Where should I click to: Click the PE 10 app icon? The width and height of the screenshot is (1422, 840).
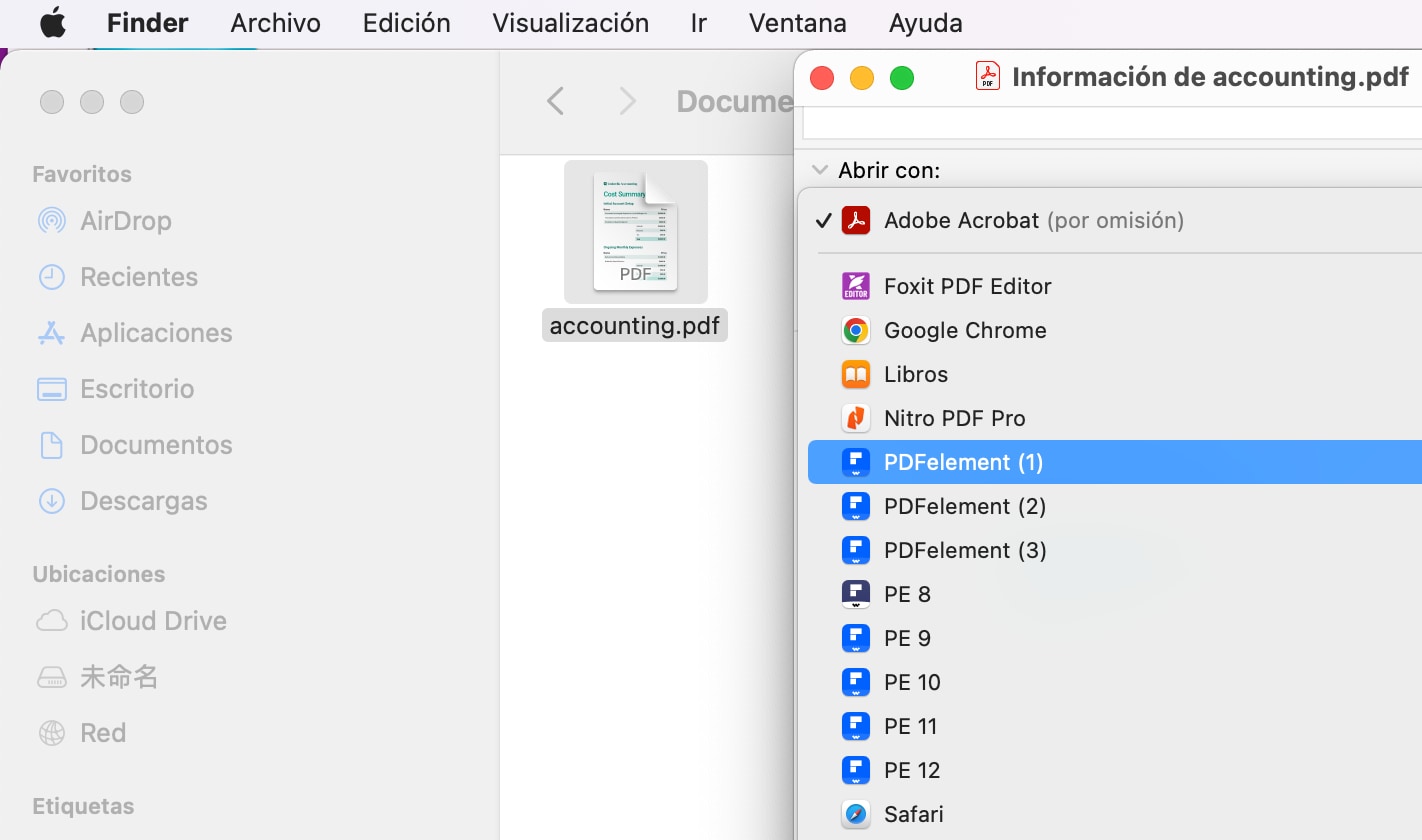856,682
